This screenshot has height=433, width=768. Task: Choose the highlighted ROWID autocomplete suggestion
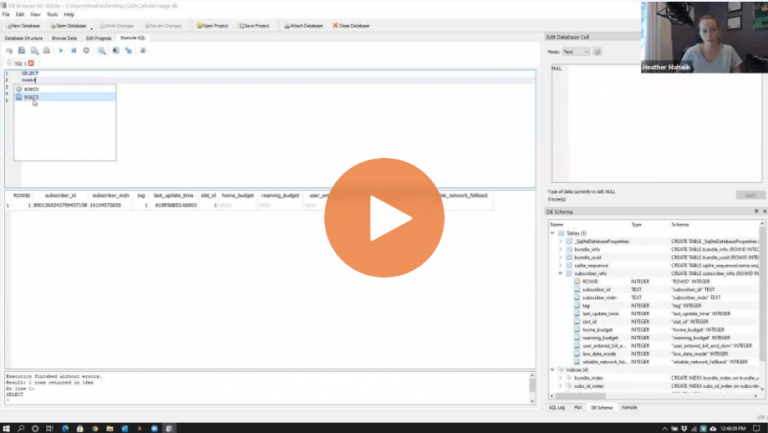click(x=65, y=97)
